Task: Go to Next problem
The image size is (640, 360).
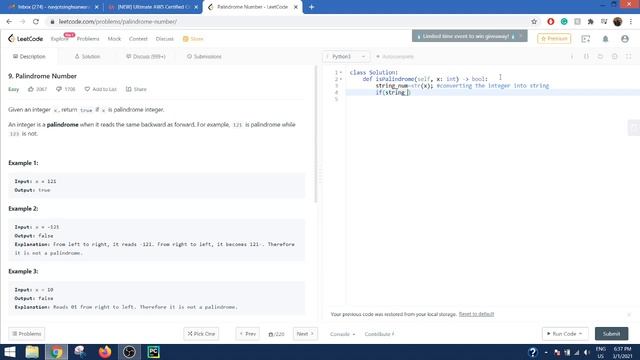Action: [305, 333]
